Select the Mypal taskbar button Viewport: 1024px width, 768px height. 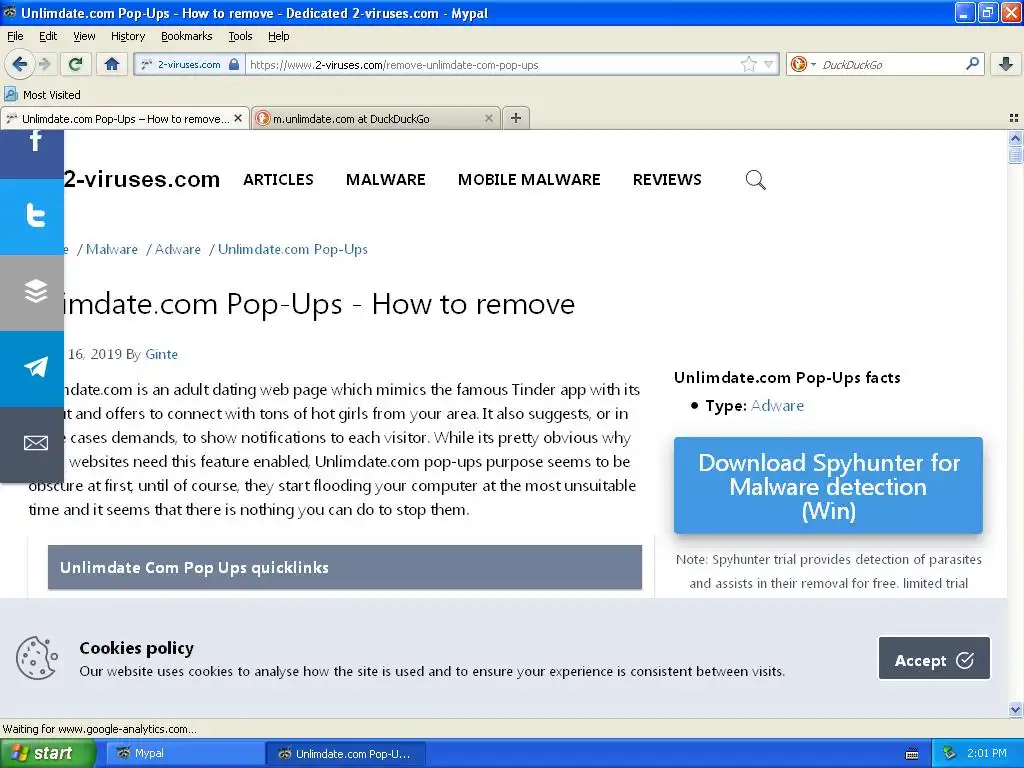pos(185,753)
